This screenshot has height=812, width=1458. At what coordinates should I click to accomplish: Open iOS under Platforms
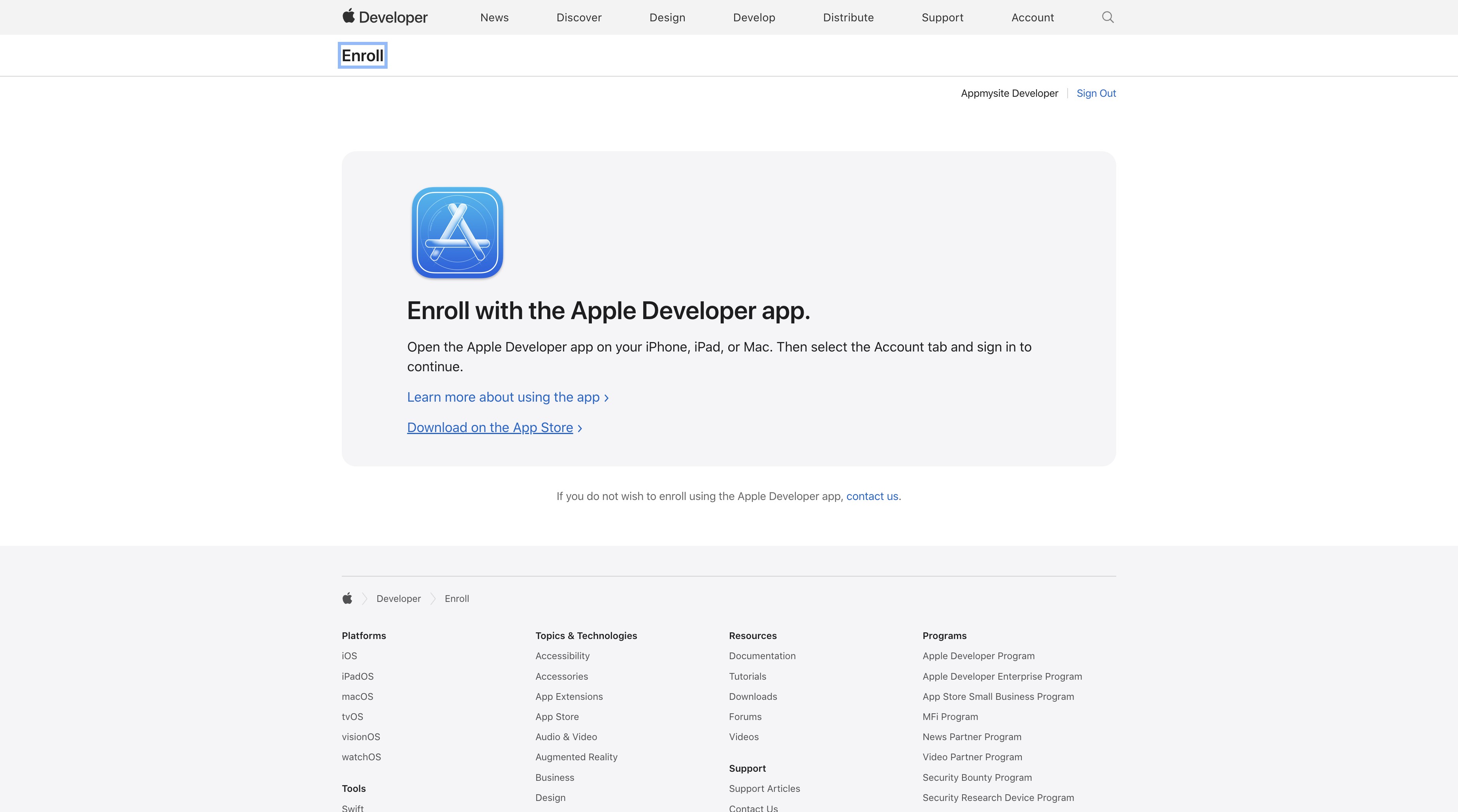(349, 656)
